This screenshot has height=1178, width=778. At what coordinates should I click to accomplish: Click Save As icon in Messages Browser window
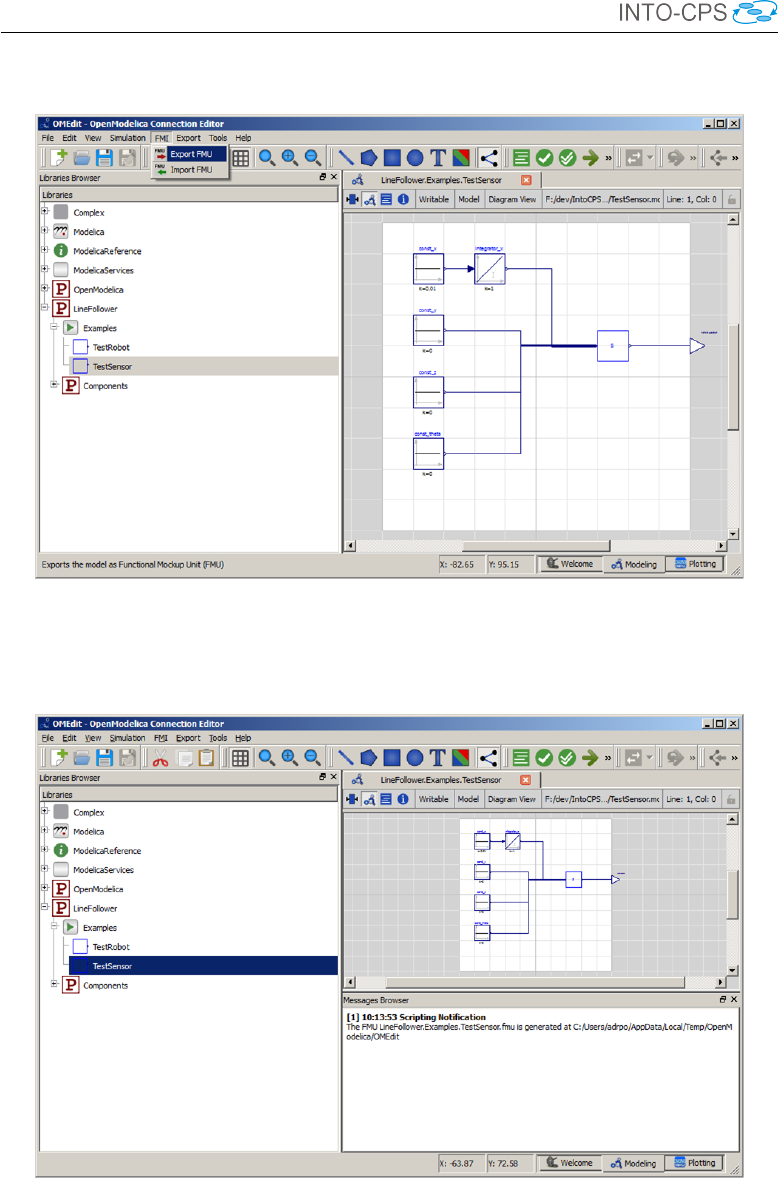pyautogui.click(x=128, y=758)
